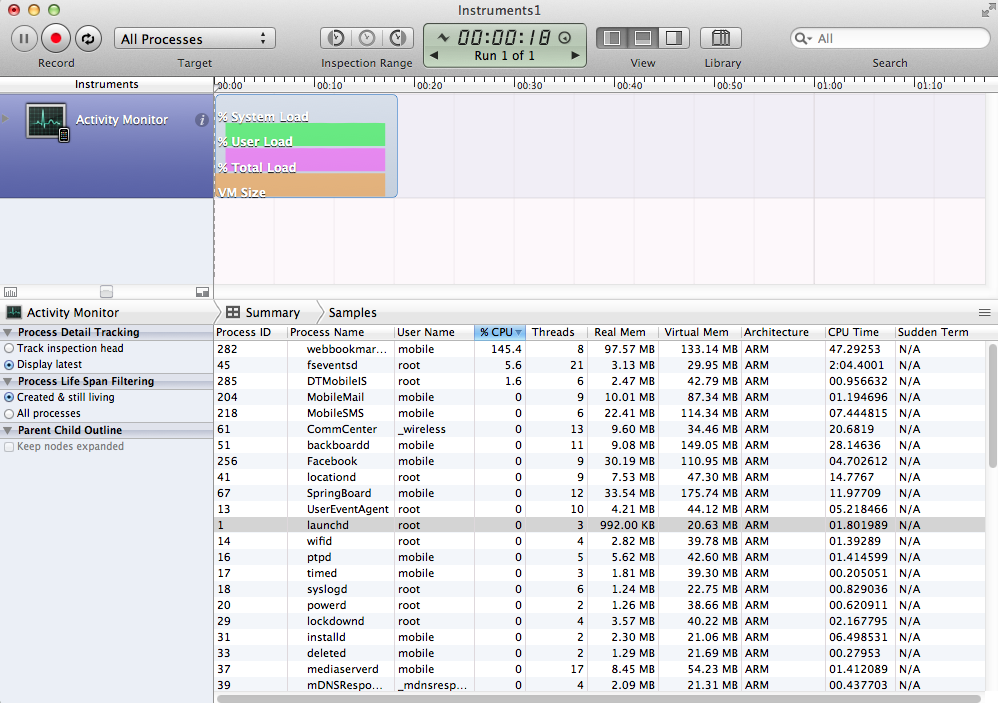
Task: Select the Samples view breadcrumb
Action: (x=353, y=312)
